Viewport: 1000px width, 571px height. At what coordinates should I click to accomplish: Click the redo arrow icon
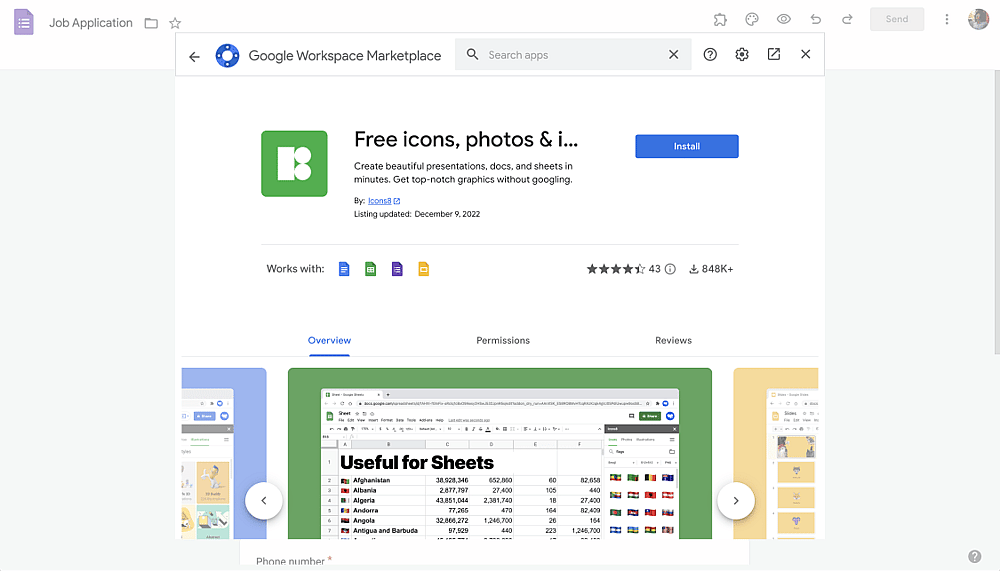pos(847,19)
